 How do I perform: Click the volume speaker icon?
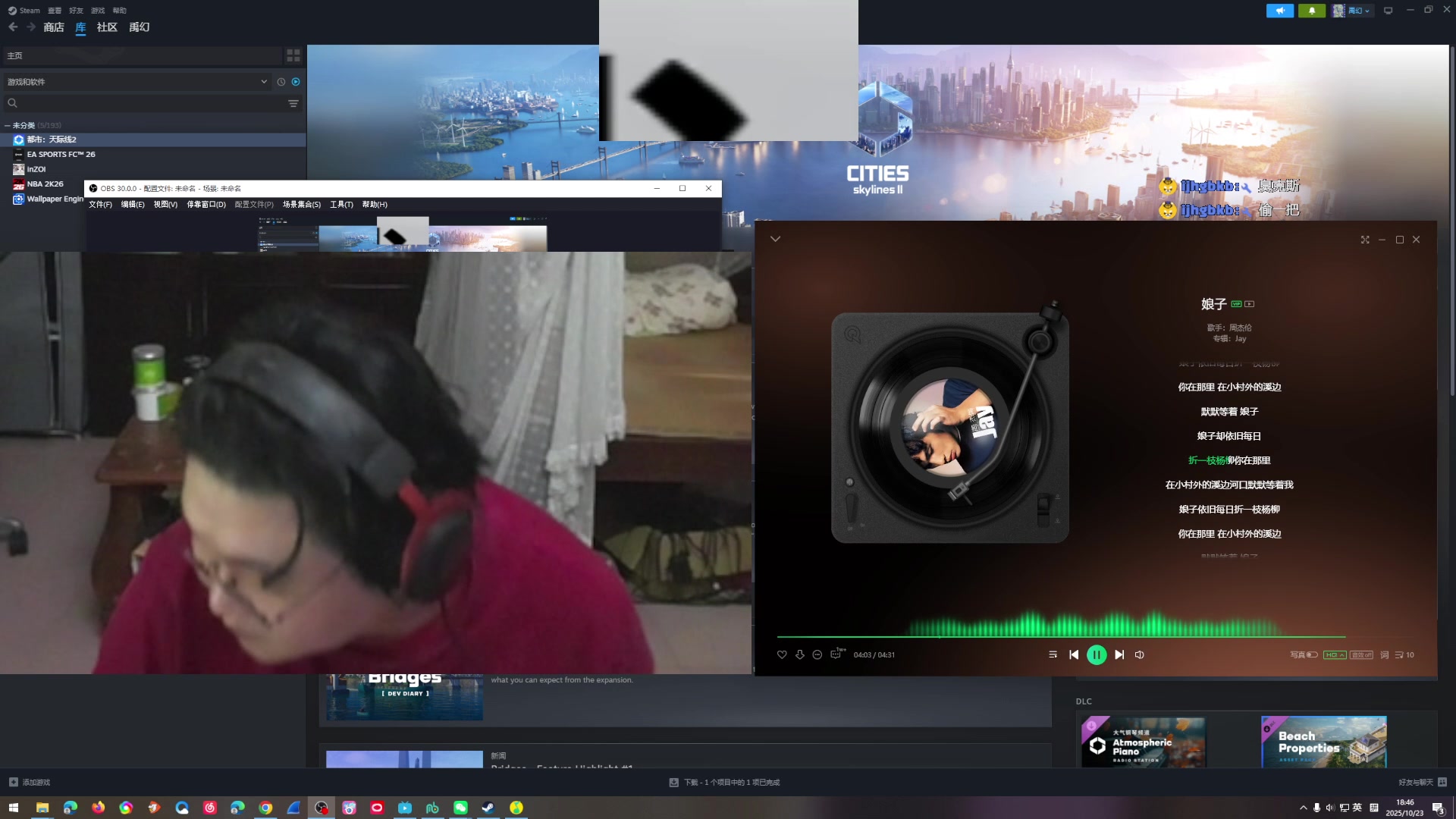point(1139,654)
